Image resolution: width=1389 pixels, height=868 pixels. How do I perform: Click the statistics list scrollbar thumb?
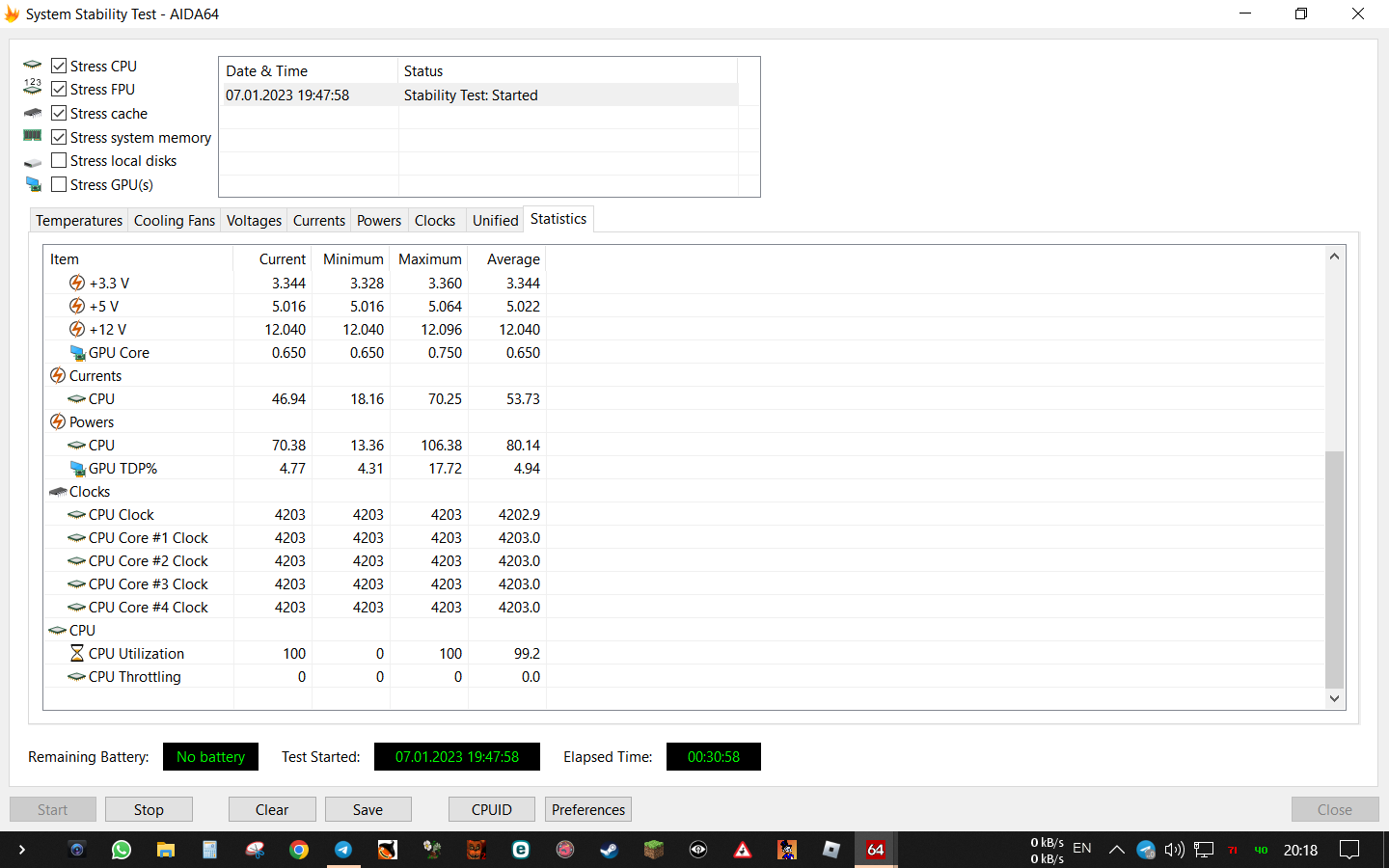pyautogui.click(x=1334, y=569)
